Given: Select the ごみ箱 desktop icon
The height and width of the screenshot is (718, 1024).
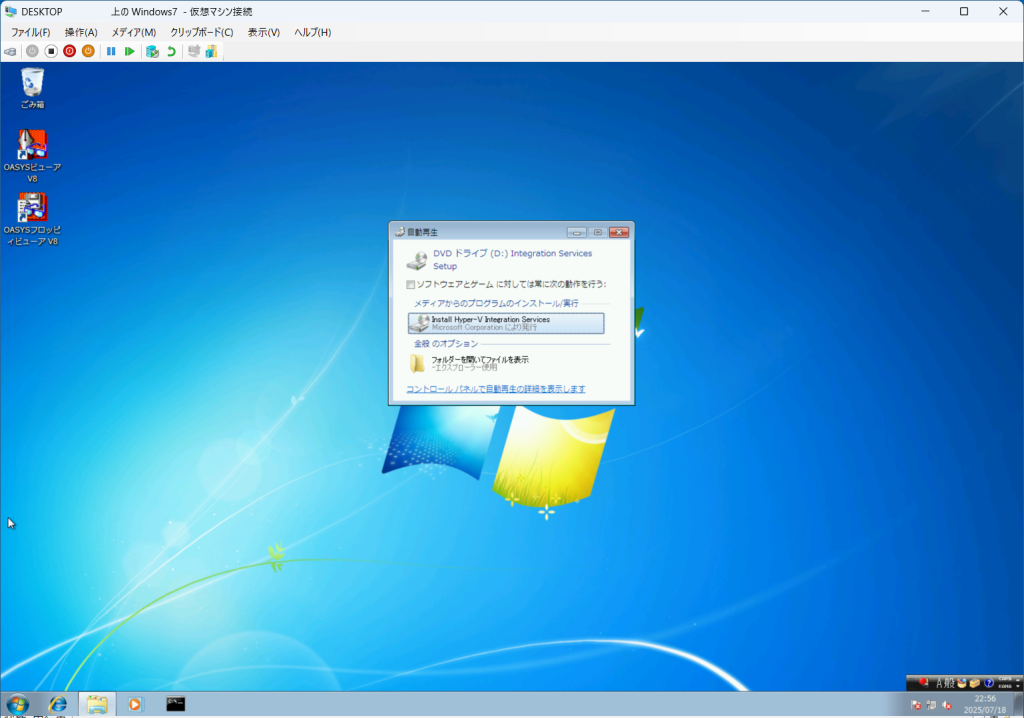Looking at the screenshot, I should click(x=32, y=88).
